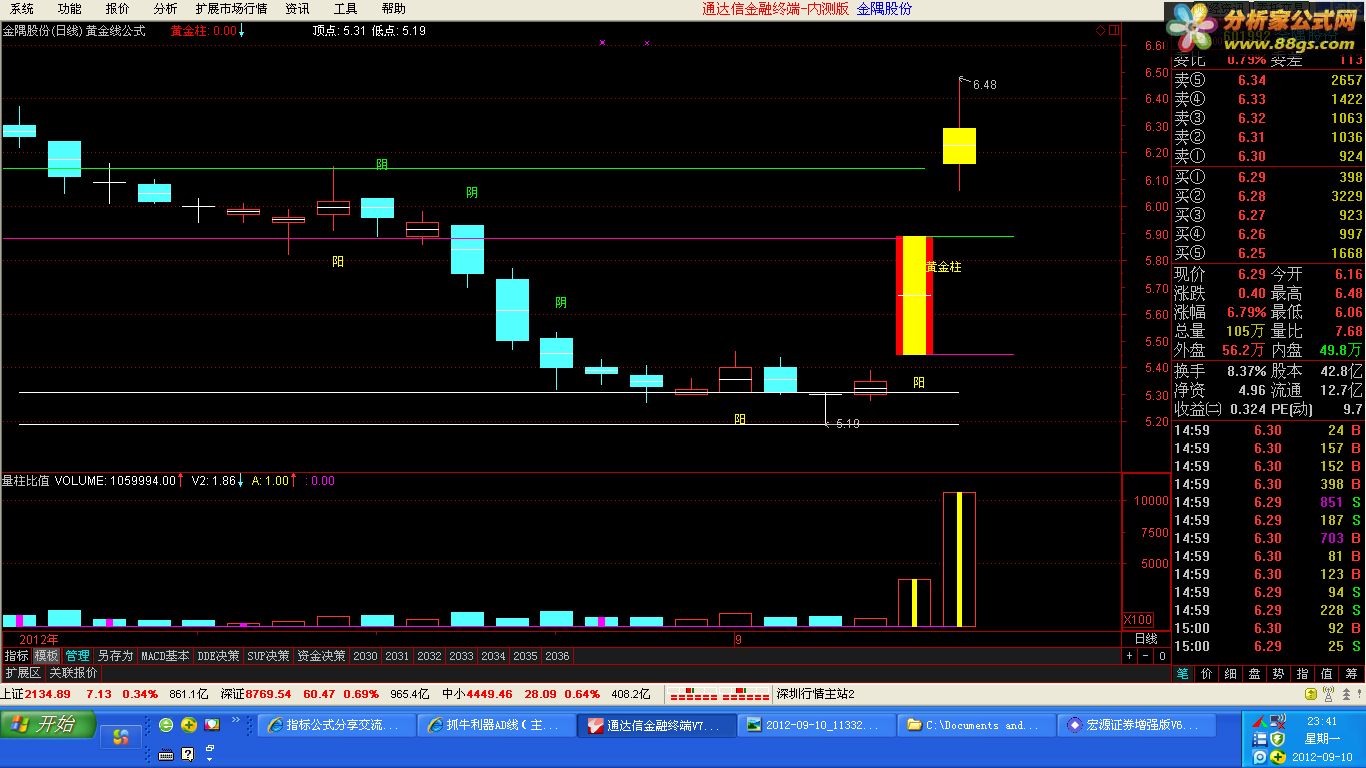Select template 2033
Viewport: 1366px width, 768px height.
(x=461, y=656)
